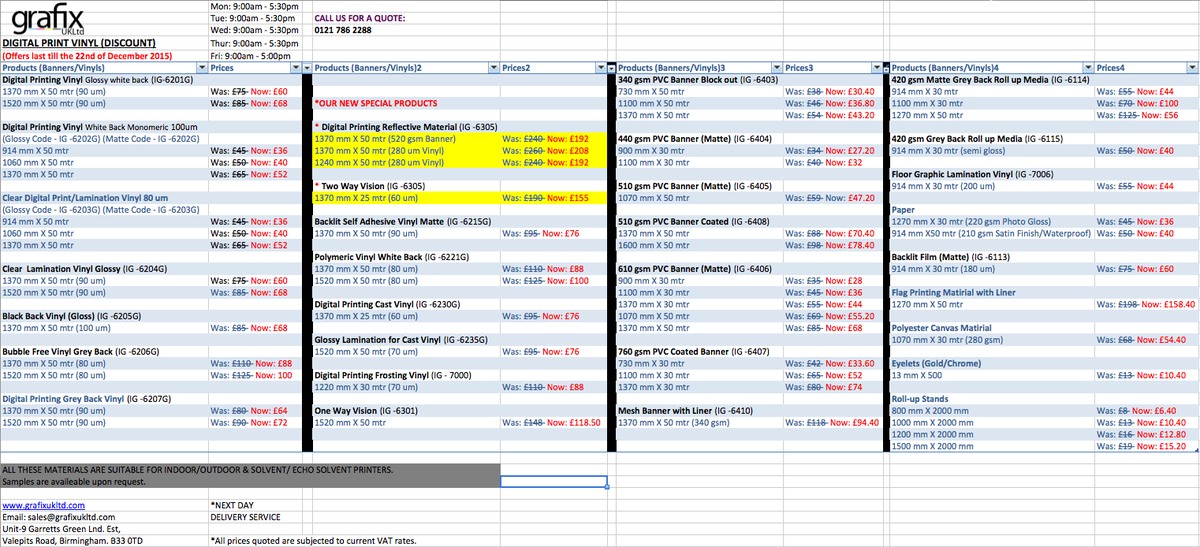Select the Polyester Canvas Matirial heading cell
The image size is (1200, 547).
click(990, 328)
